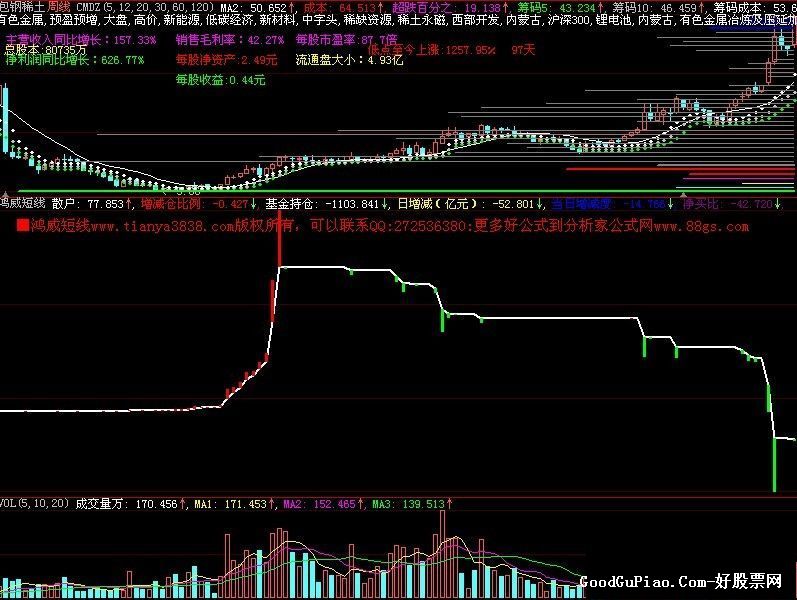Click the 超跌百分之: 19.138 readout
797x600 pixels.
pos(450,8)
